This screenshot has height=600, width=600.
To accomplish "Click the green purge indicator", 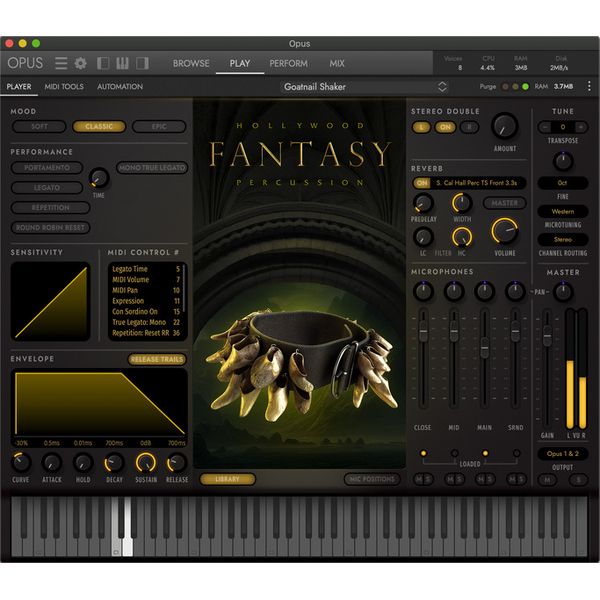I will [x=525, y=87].
